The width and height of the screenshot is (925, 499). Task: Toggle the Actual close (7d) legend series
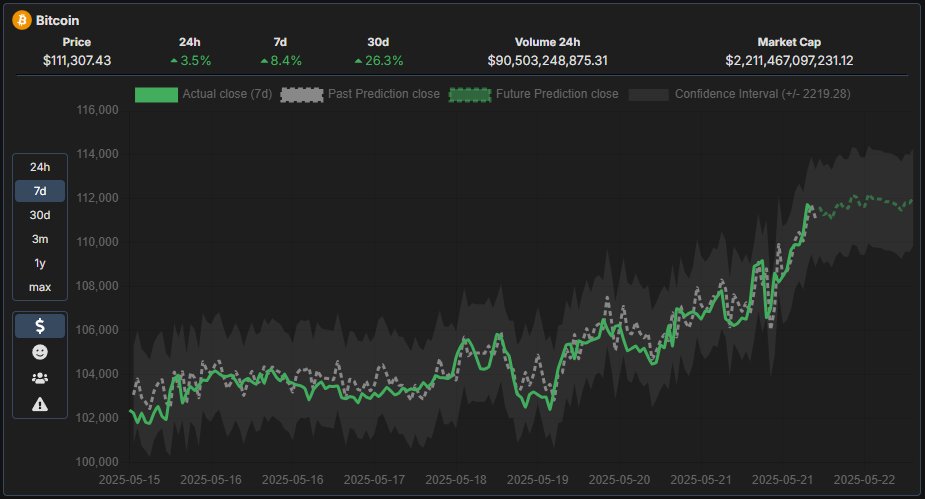(203, 94)
